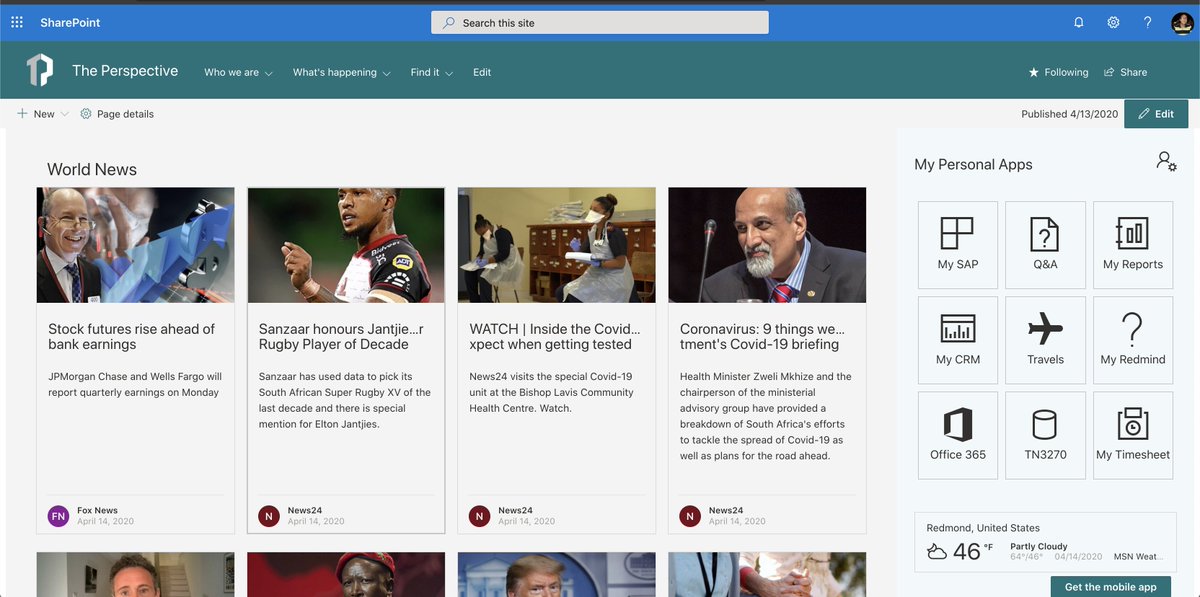The image size is (1200, 597).
Task: Open the SharePoint settings gear
Action: pyautogui.click(x=1113, y=21)
